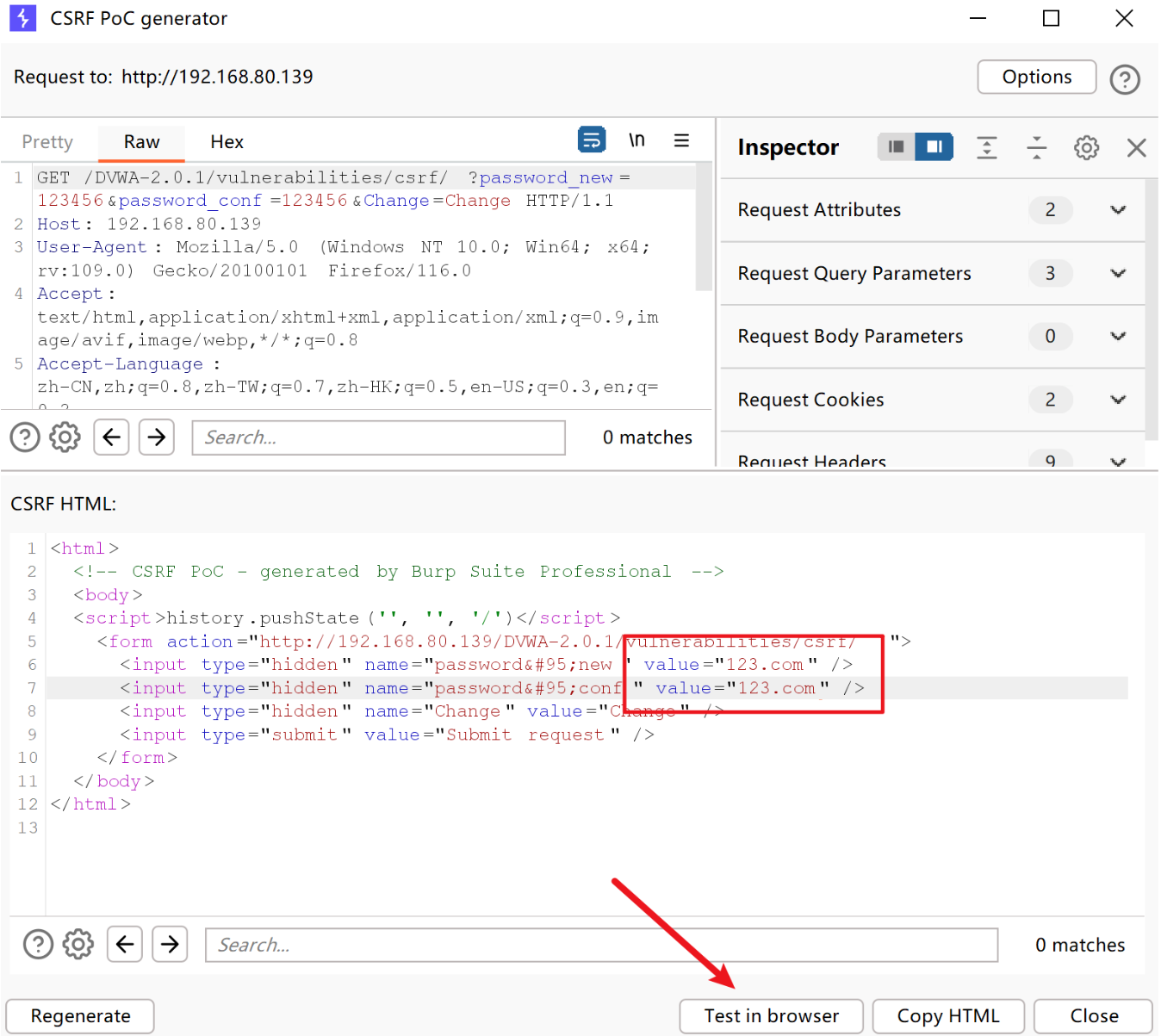Click the Burp Suite lightning logo icon

22,18
